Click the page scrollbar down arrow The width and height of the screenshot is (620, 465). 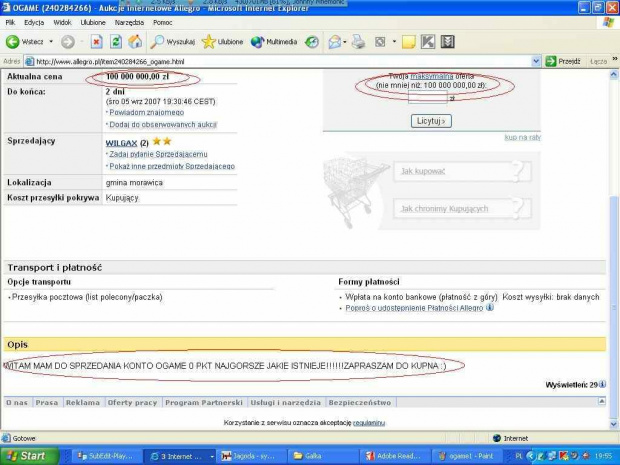point(614,424)
